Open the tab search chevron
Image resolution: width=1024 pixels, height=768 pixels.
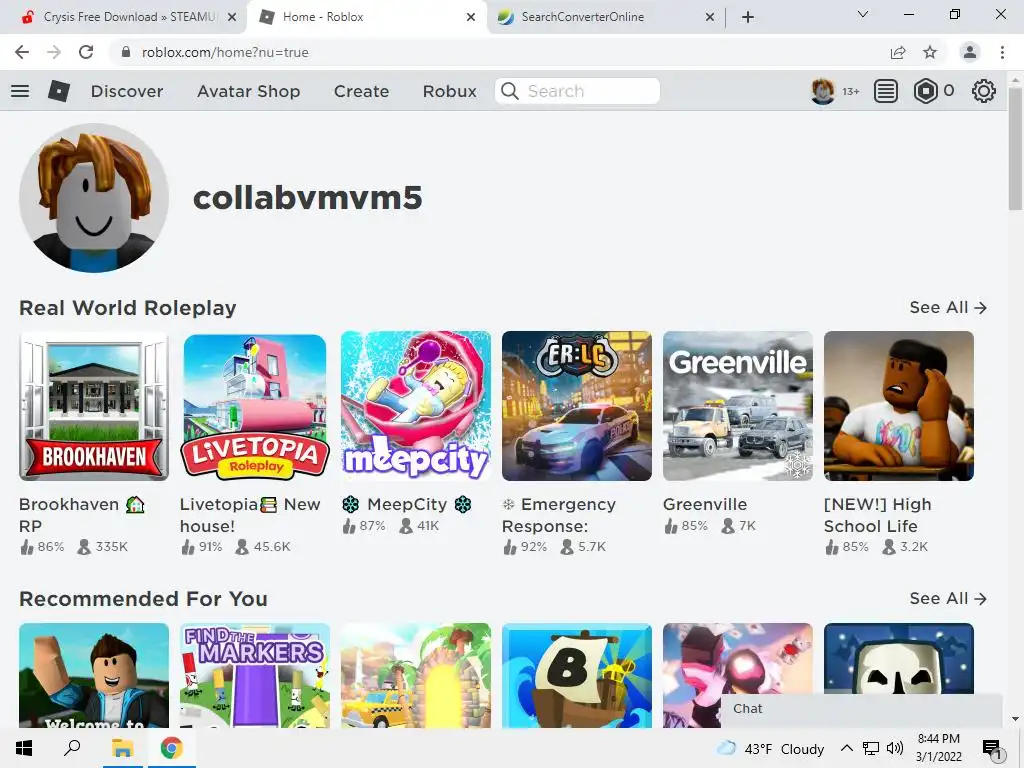(x=863, y=14)
